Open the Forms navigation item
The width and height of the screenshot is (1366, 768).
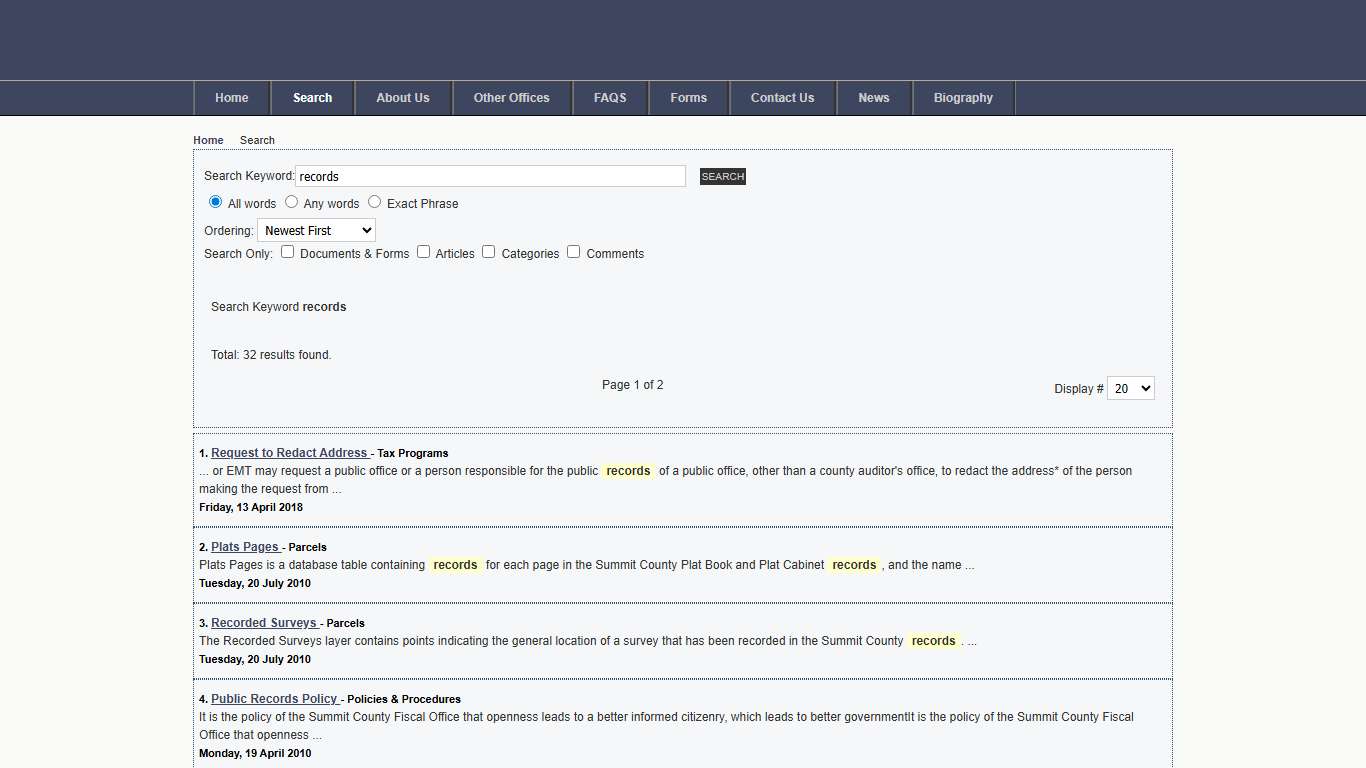tap(688, 98)
